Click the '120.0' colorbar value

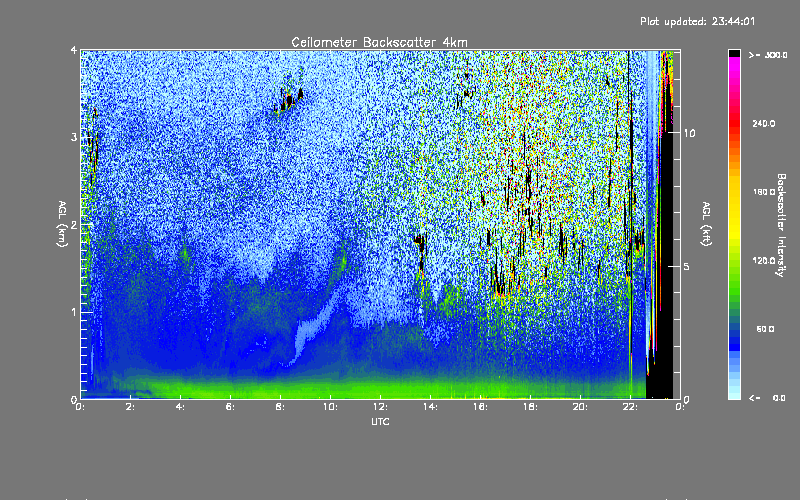click(764, 261)
